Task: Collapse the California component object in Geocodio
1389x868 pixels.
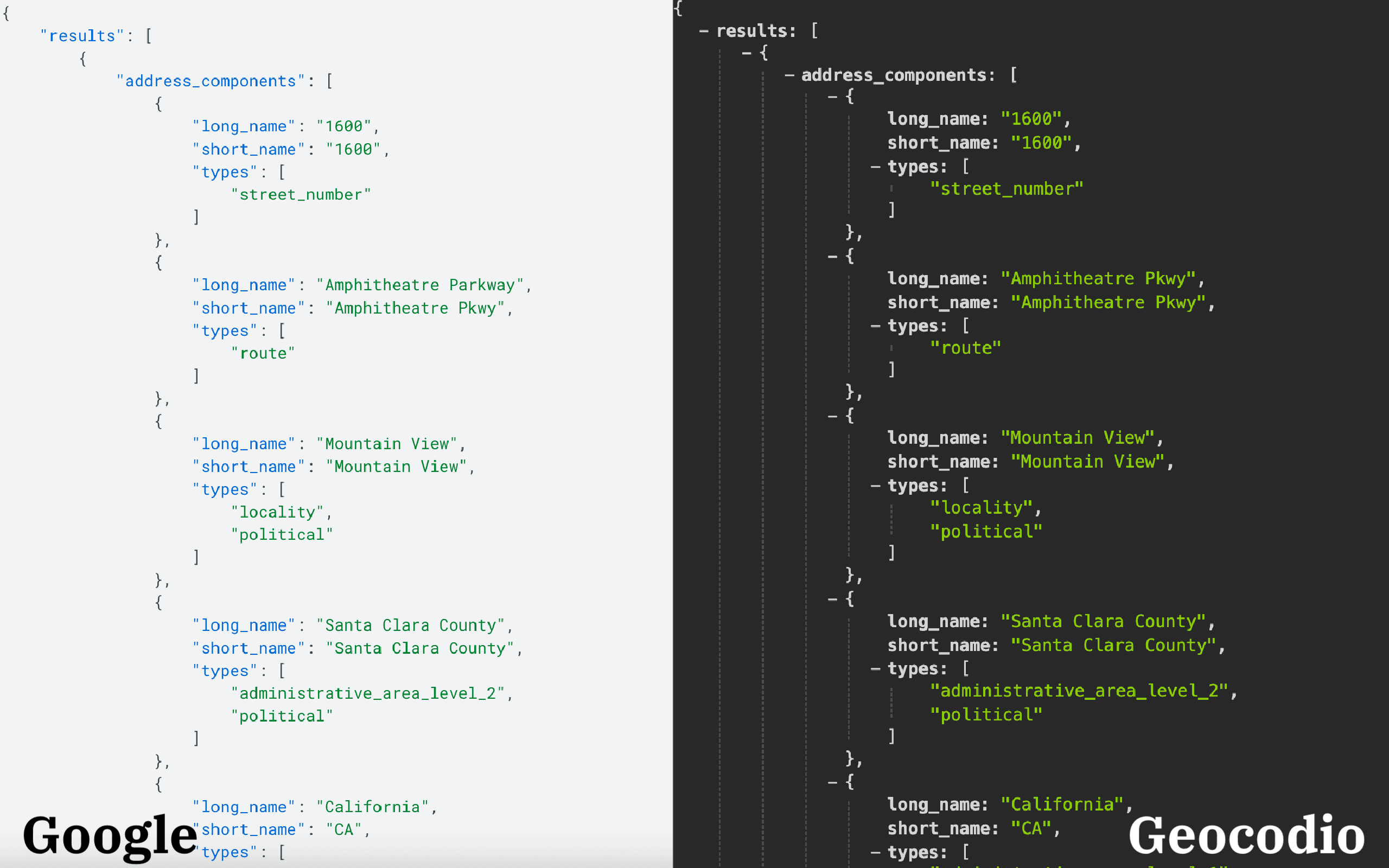Action: pos(832,782)
